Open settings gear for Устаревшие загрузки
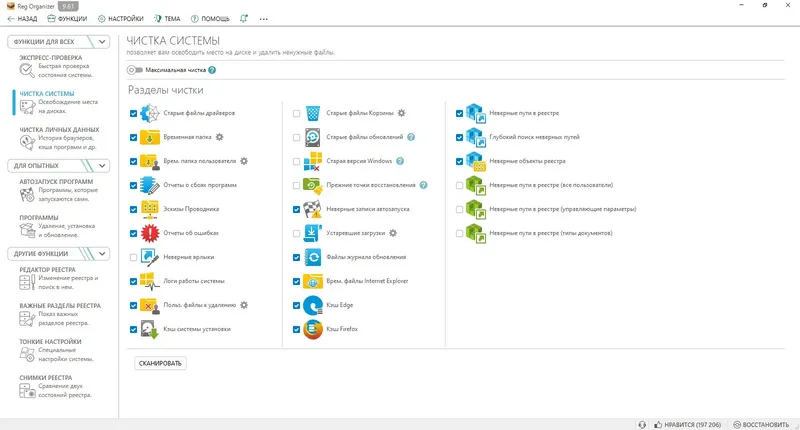The image size is (800, 430). pyautogui.click(x=393, y=233)
